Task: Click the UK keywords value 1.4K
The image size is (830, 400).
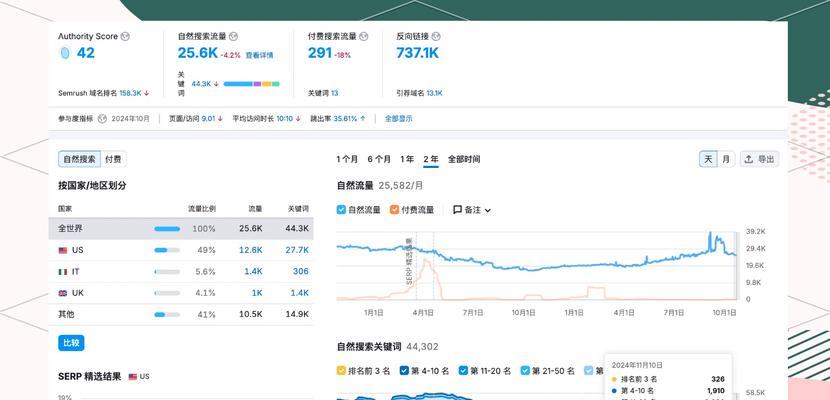Action: click(300, 293)
